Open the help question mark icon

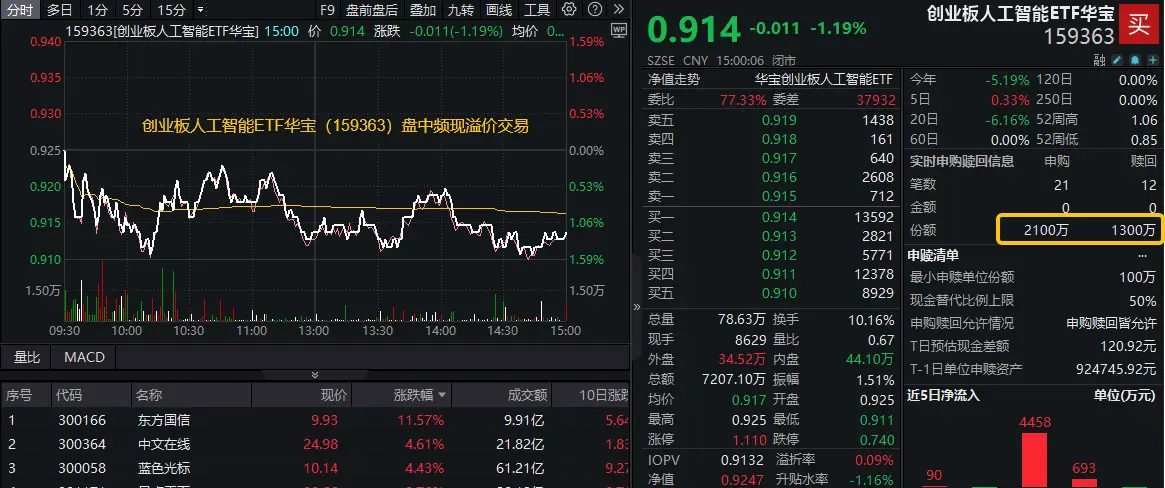point(594,10)
